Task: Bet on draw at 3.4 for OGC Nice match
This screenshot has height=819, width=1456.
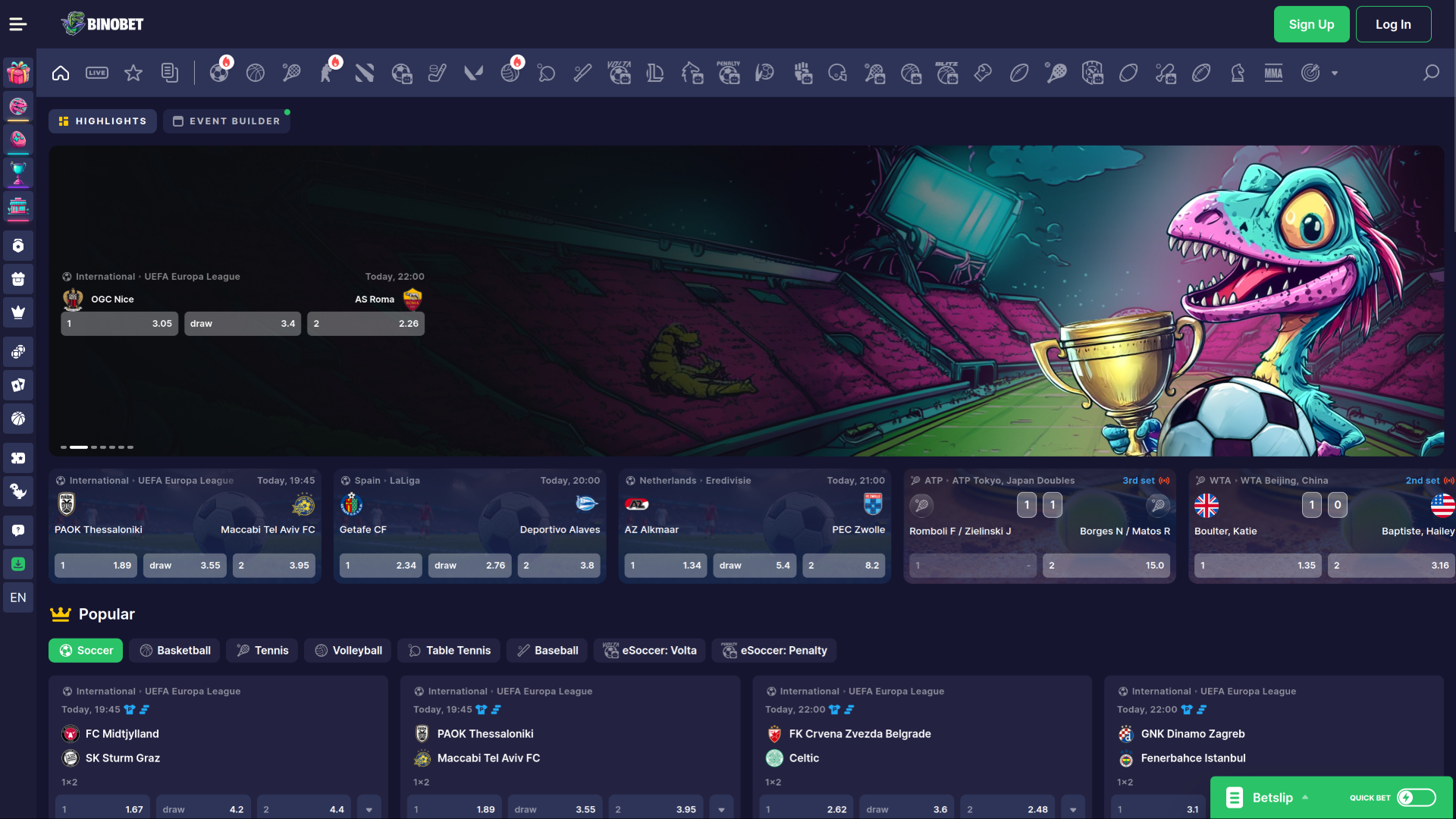Action: coord(242,323)
